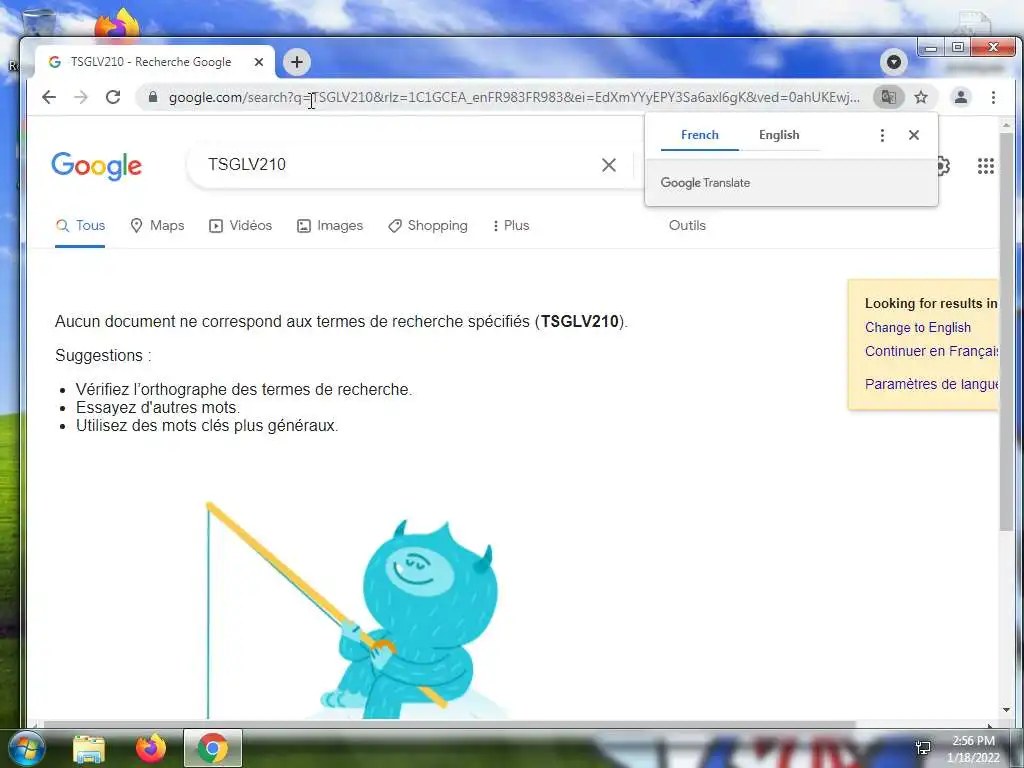Click the scrollbar down arrow
This screenshot has height=768, width=1024.
(1006, 711)
